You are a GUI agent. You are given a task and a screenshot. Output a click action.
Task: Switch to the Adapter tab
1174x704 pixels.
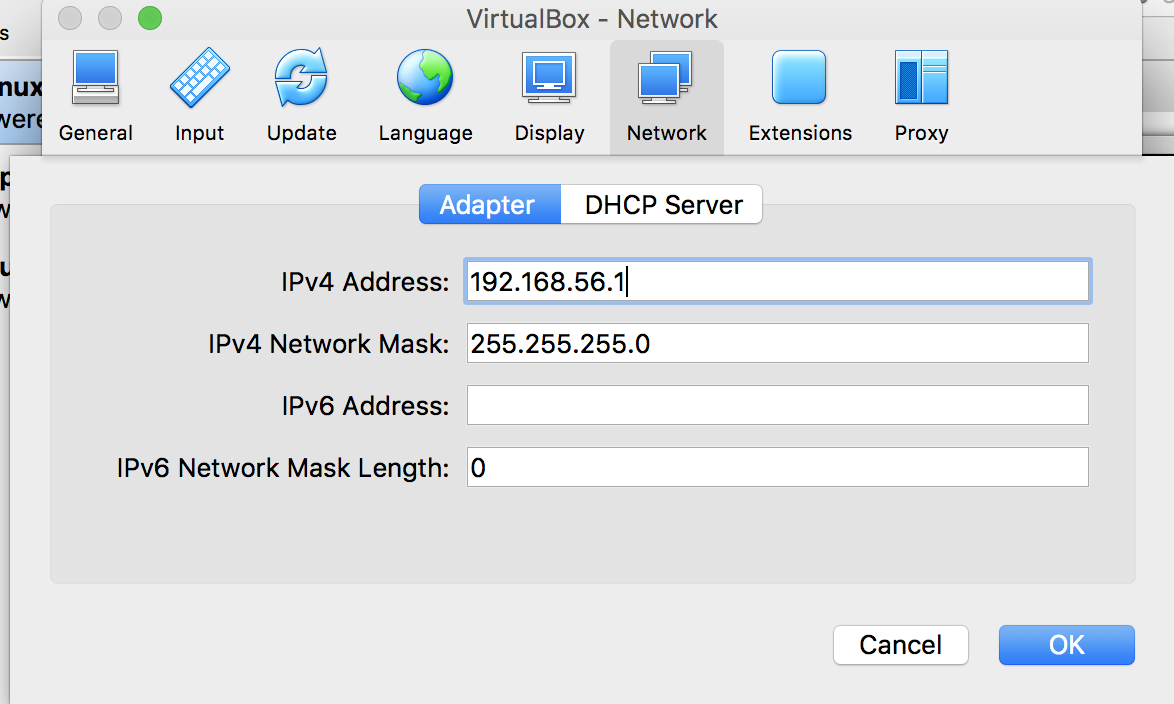[x=490, y=204]
